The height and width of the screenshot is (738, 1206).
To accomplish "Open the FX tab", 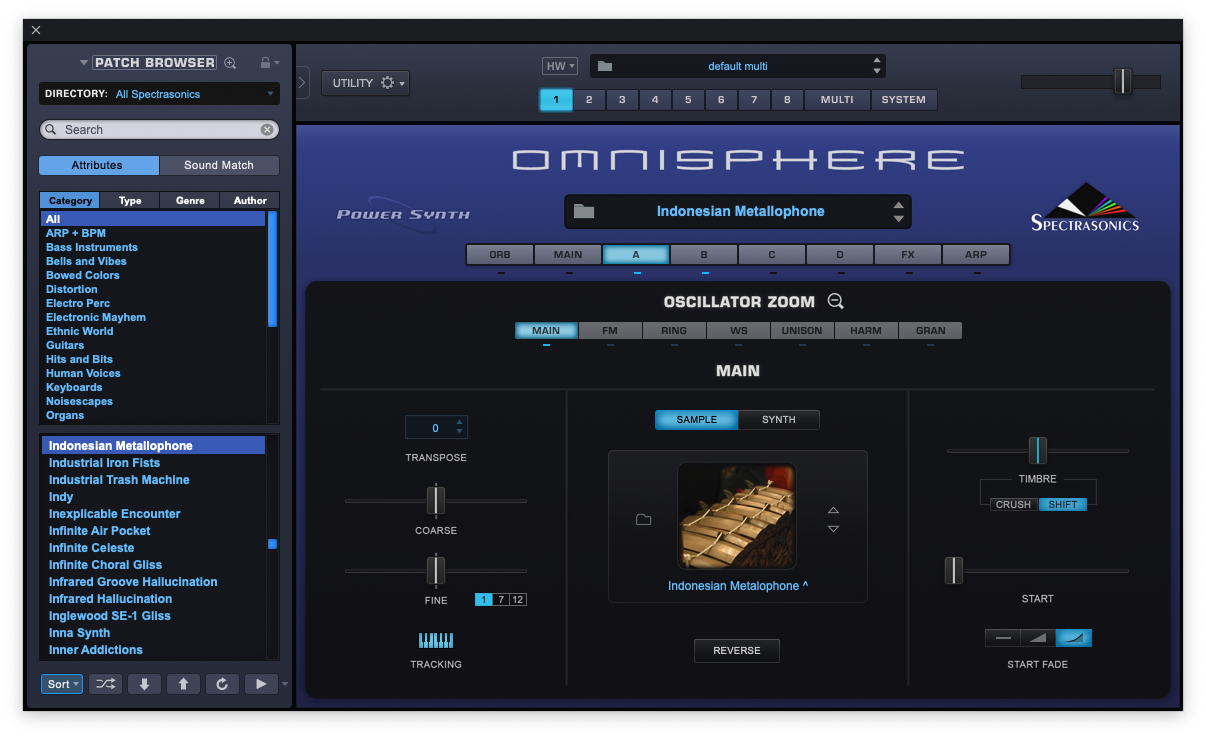I will click(x=908, y=255).
